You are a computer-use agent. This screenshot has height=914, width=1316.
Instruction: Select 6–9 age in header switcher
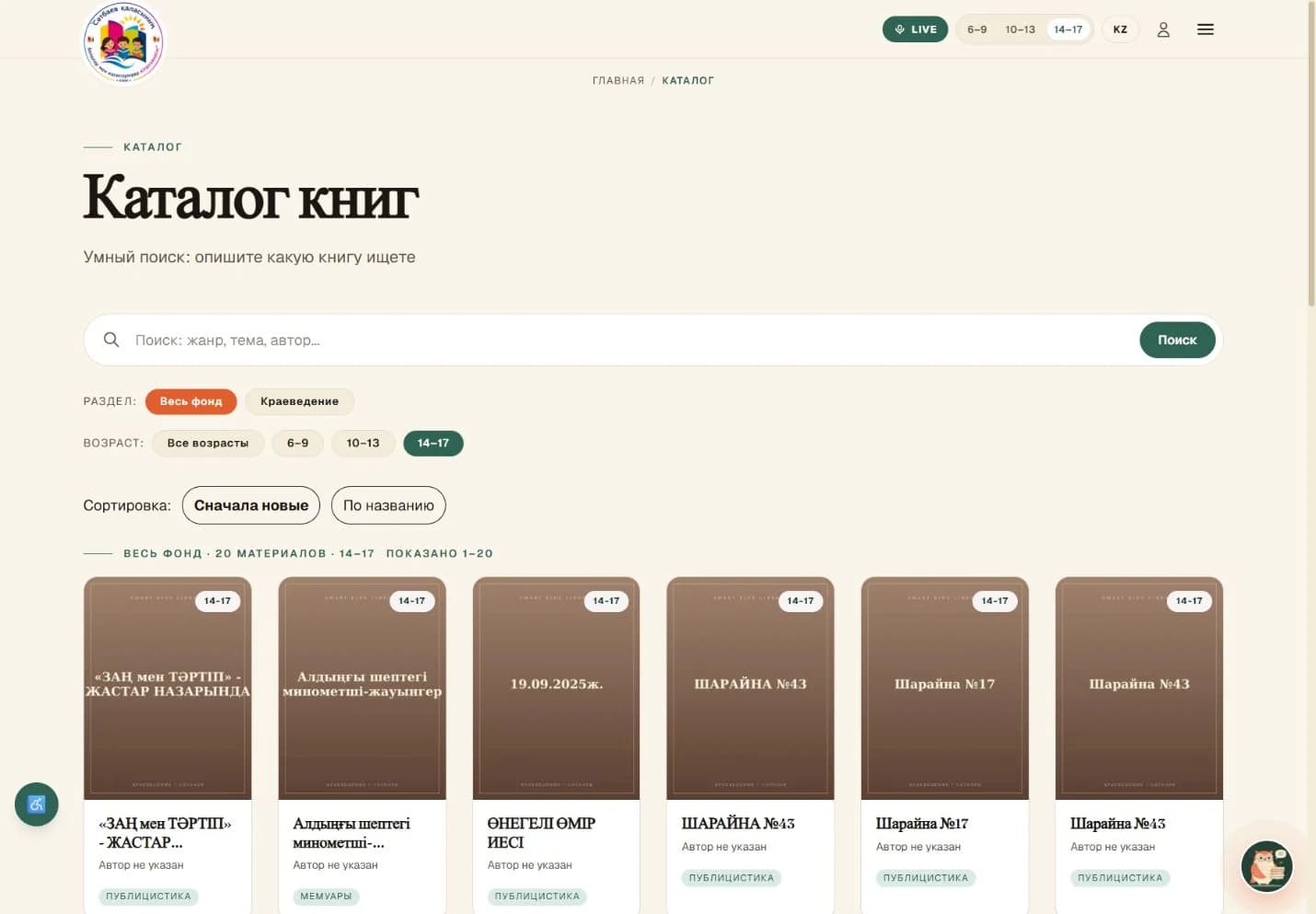976,29
